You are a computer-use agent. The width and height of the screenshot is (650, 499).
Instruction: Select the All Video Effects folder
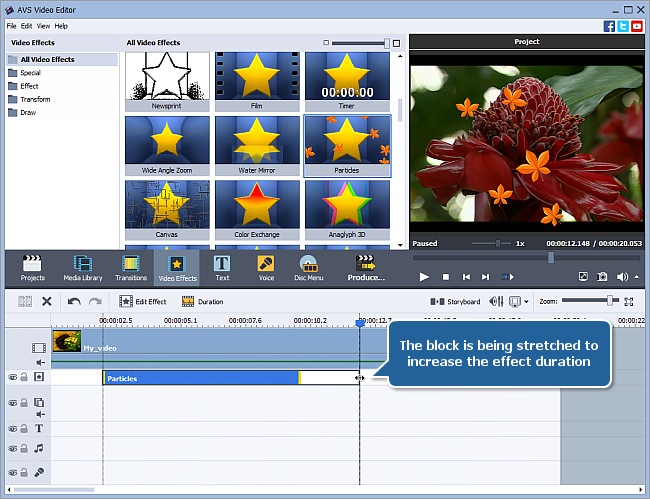coord(62,59)
